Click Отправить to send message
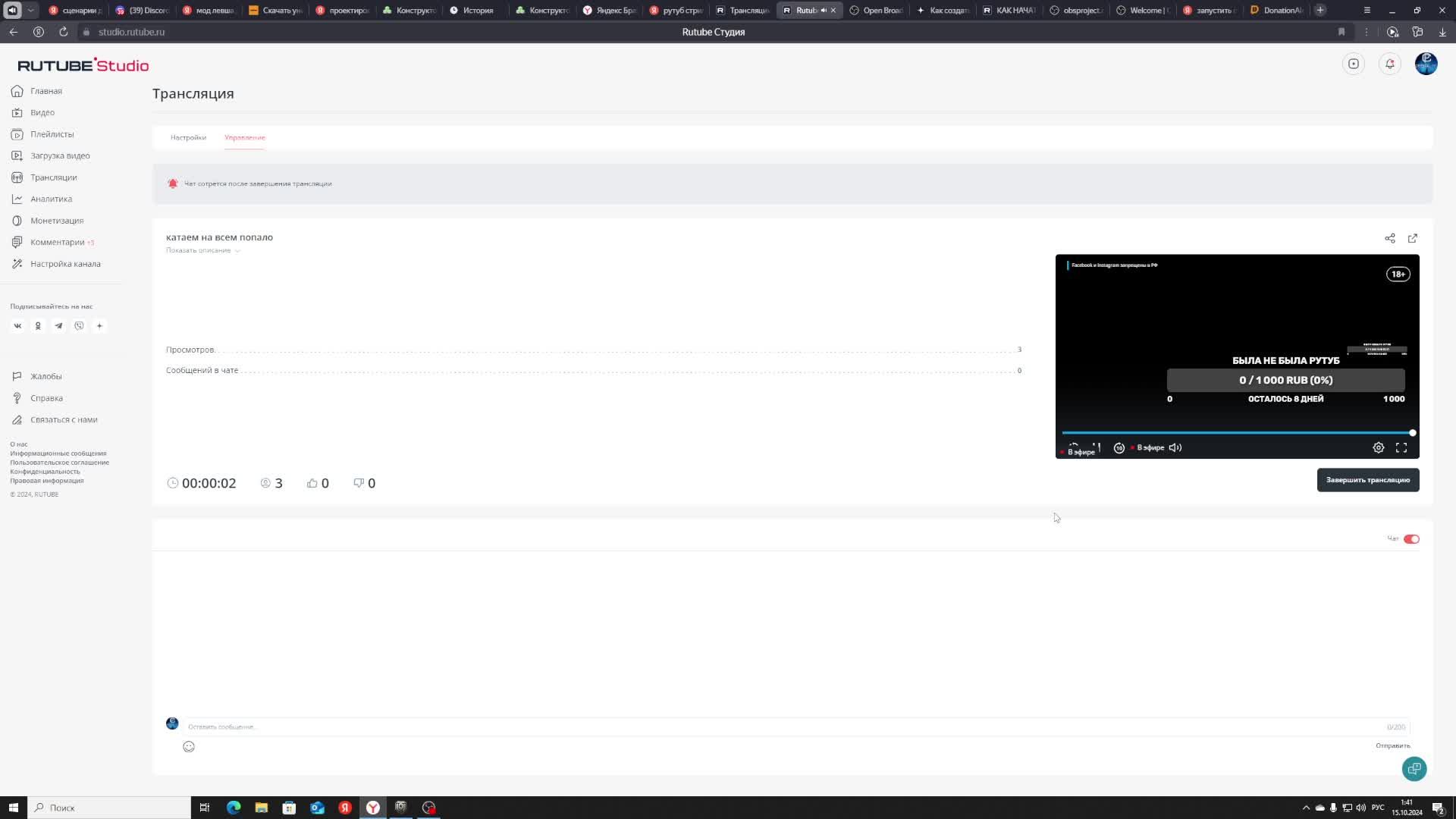Screen dimensions: 1456x819 (1392, 745)
